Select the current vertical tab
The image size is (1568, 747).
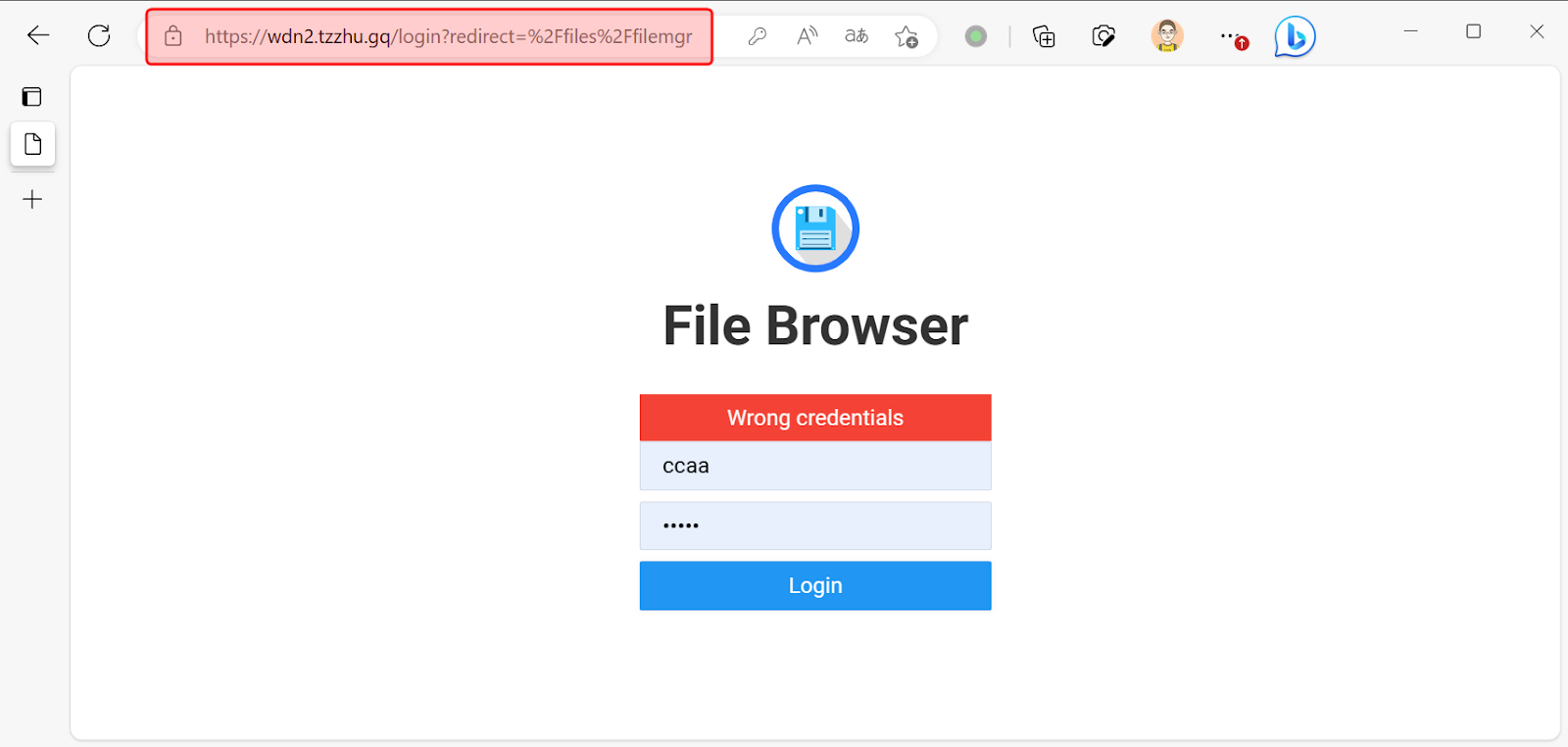coord(32,145)
